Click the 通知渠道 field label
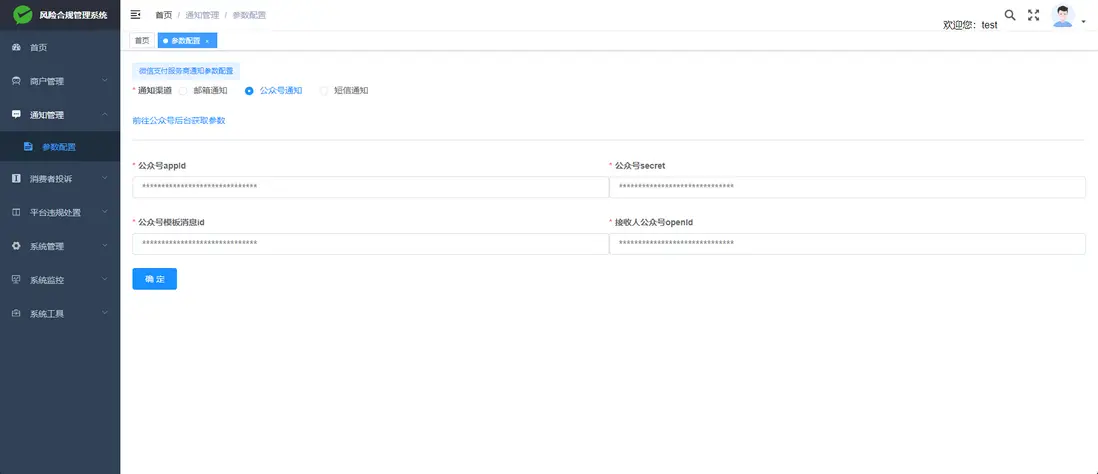 pyautogui.click(x=155, y=90)
